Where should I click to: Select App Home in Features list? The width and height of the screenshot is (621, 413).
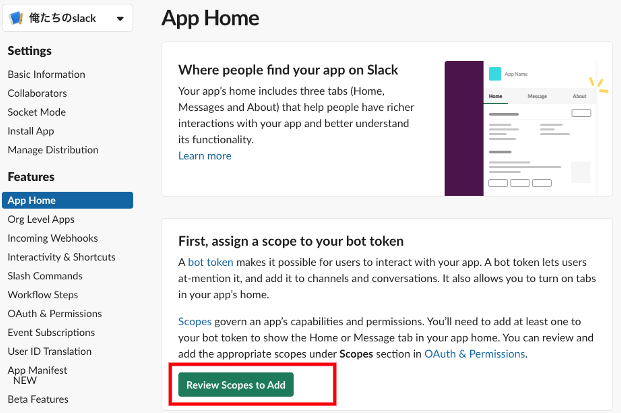[31, 200]
